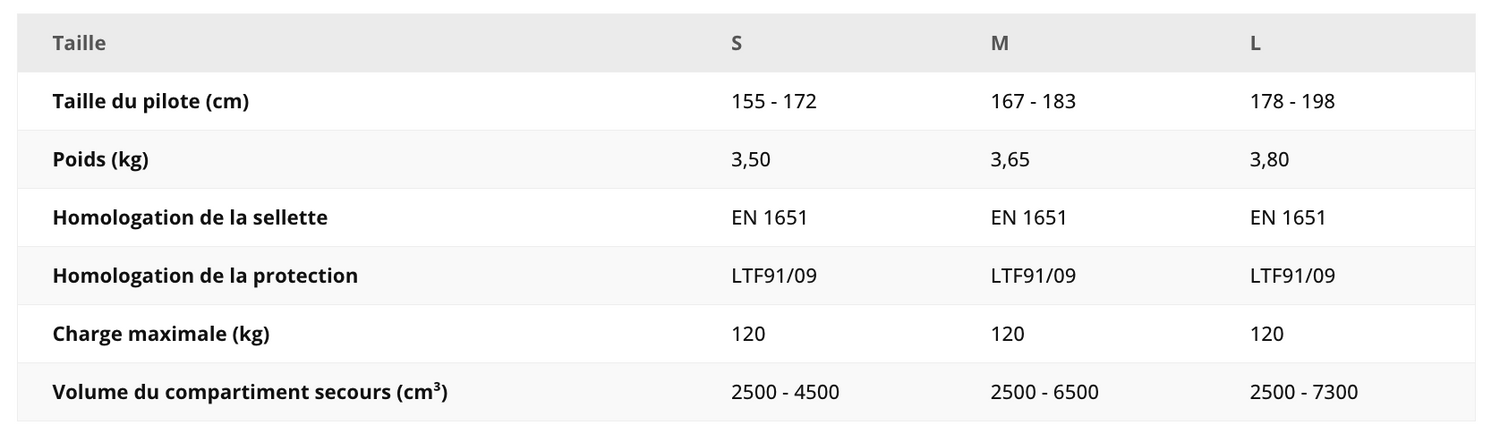1500x442 pixels.
Task: Click the 'Charge maximale (kg)' row label
Action: tap(161, 333)
